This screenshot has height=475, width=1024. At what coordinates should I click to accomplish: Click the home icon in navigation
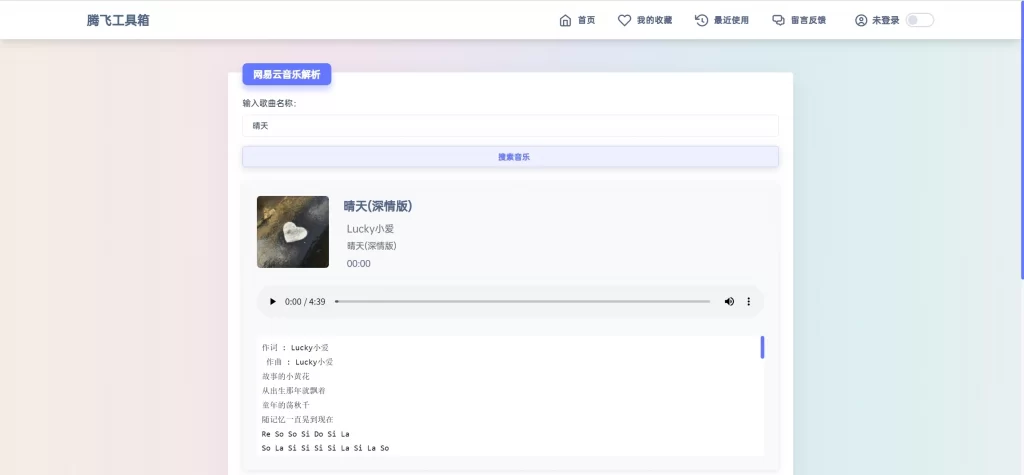[x=565, y=20]
